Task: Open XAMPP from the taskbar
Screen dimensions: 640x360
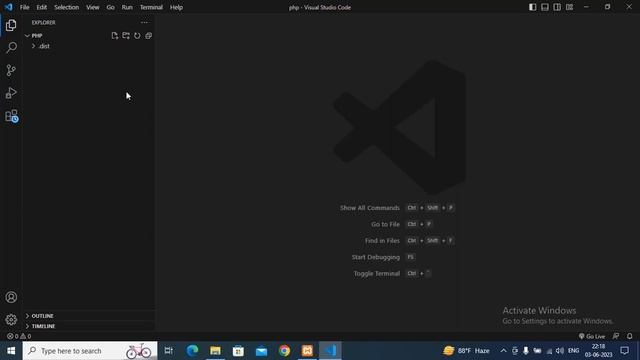Action: coord(307,351)
